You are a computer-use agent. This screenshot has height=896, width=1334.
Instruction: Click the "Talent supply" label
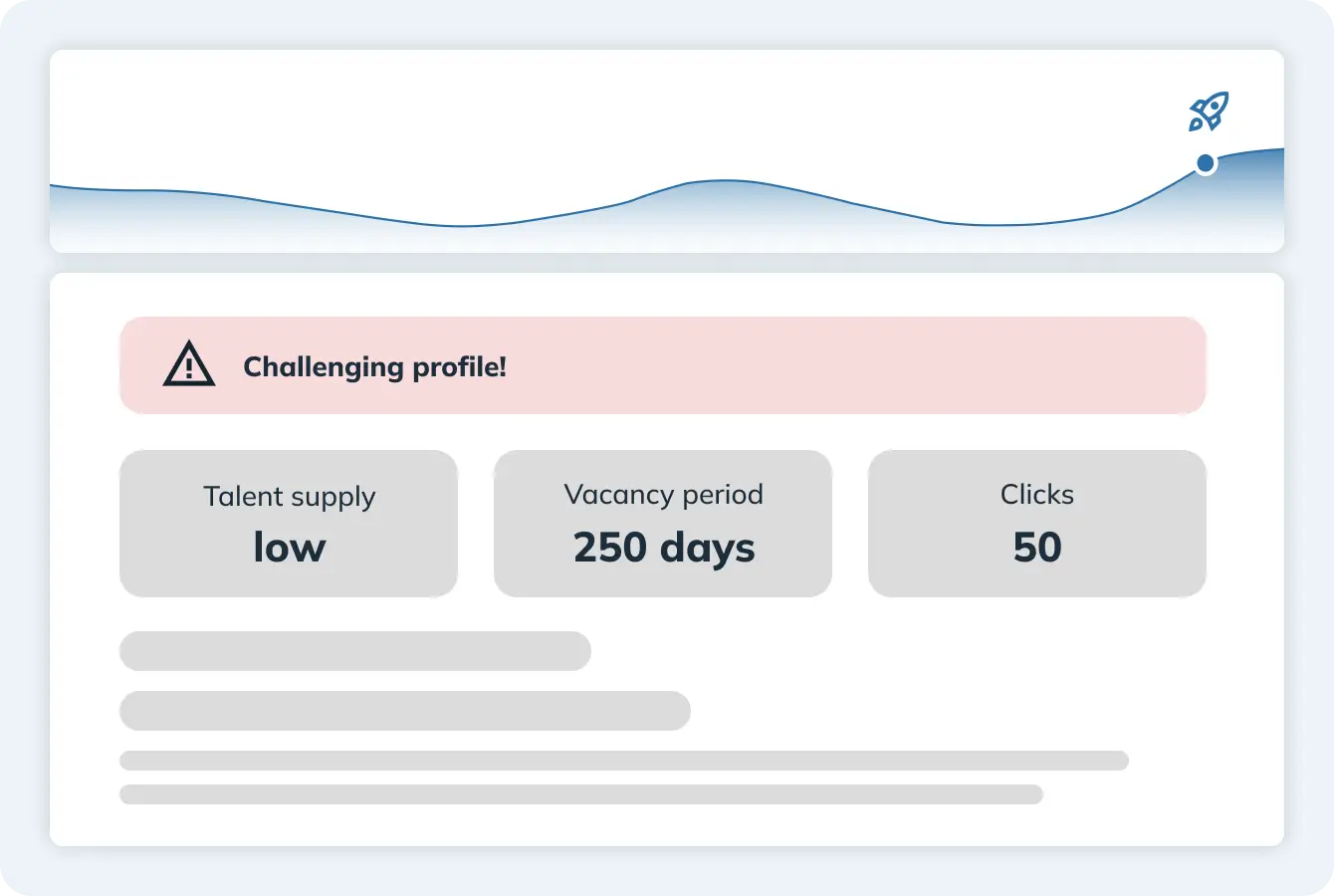tap(289, 497)
